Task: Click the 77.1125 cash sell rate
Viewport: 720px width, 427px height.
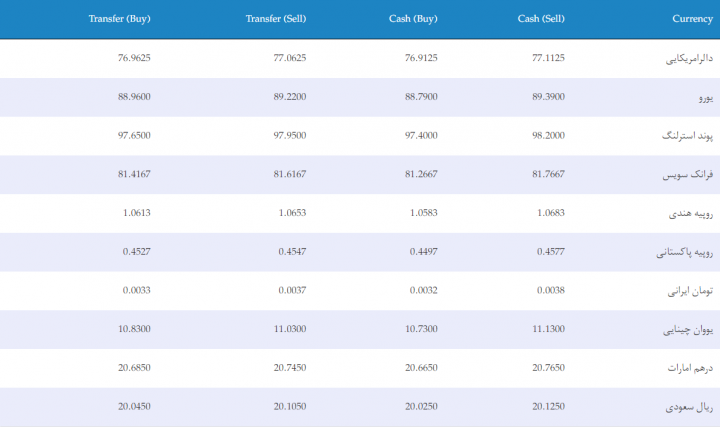Action: (x=548, y=58)
